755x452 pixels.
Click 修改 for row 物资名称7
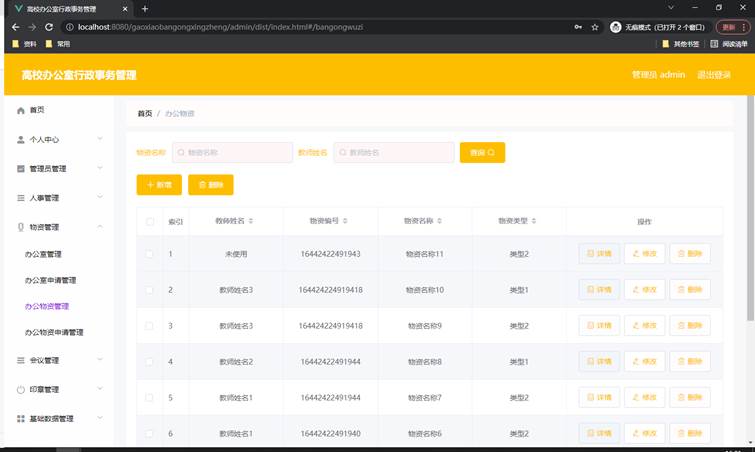tap(645, 398)
